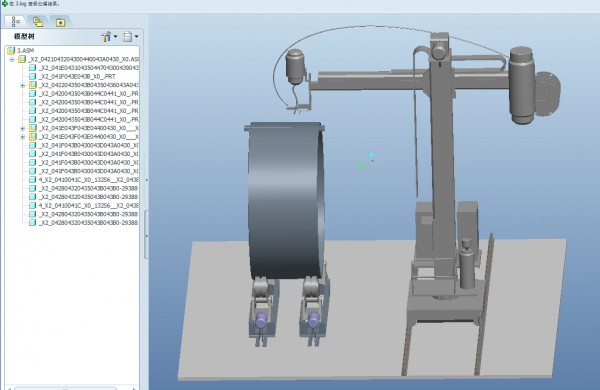This screenshot has width=600, height=390.
Task: Click the model tree Show list icon
Action: [127, 37]
